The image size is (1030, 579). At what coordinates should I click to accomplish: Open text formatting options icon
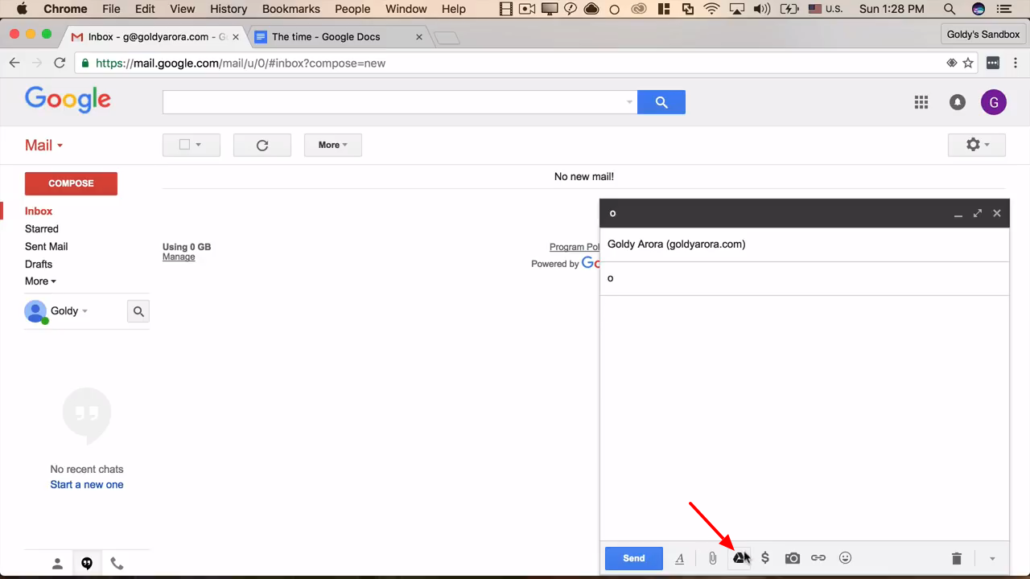point(680,558)
